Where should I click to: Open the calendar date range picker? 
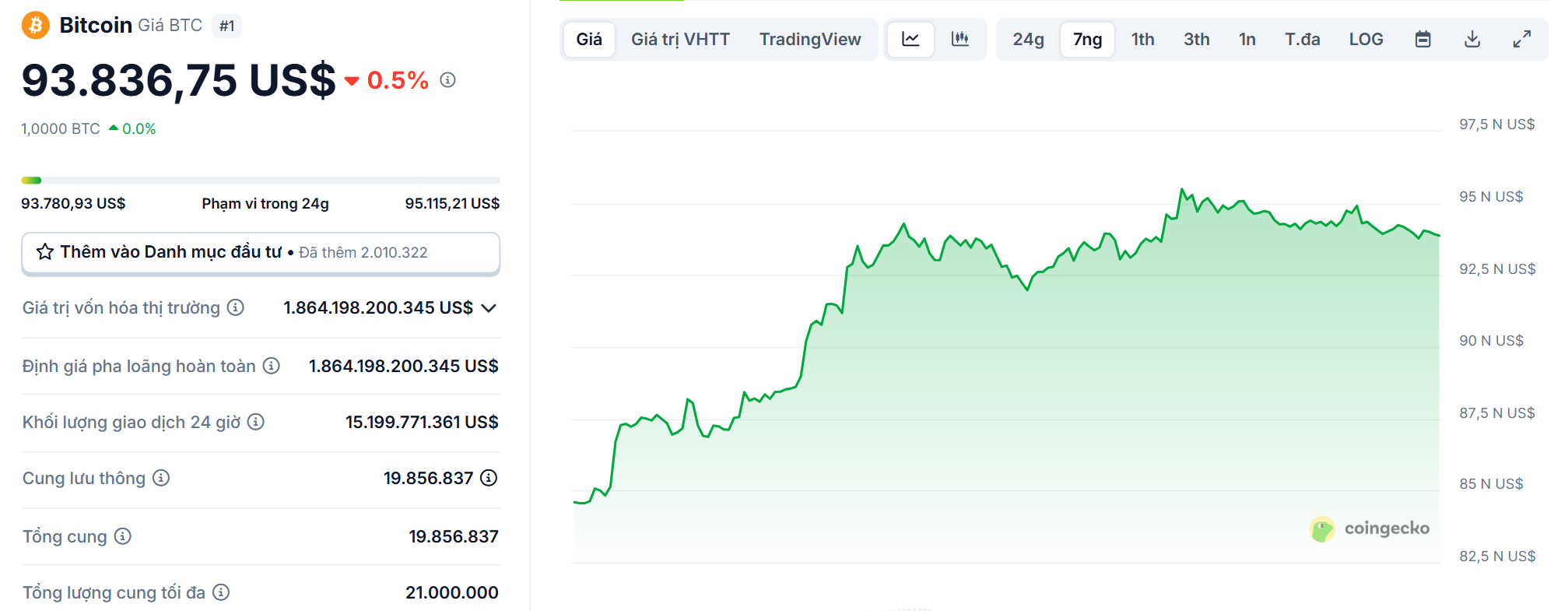click(1423, 39)
